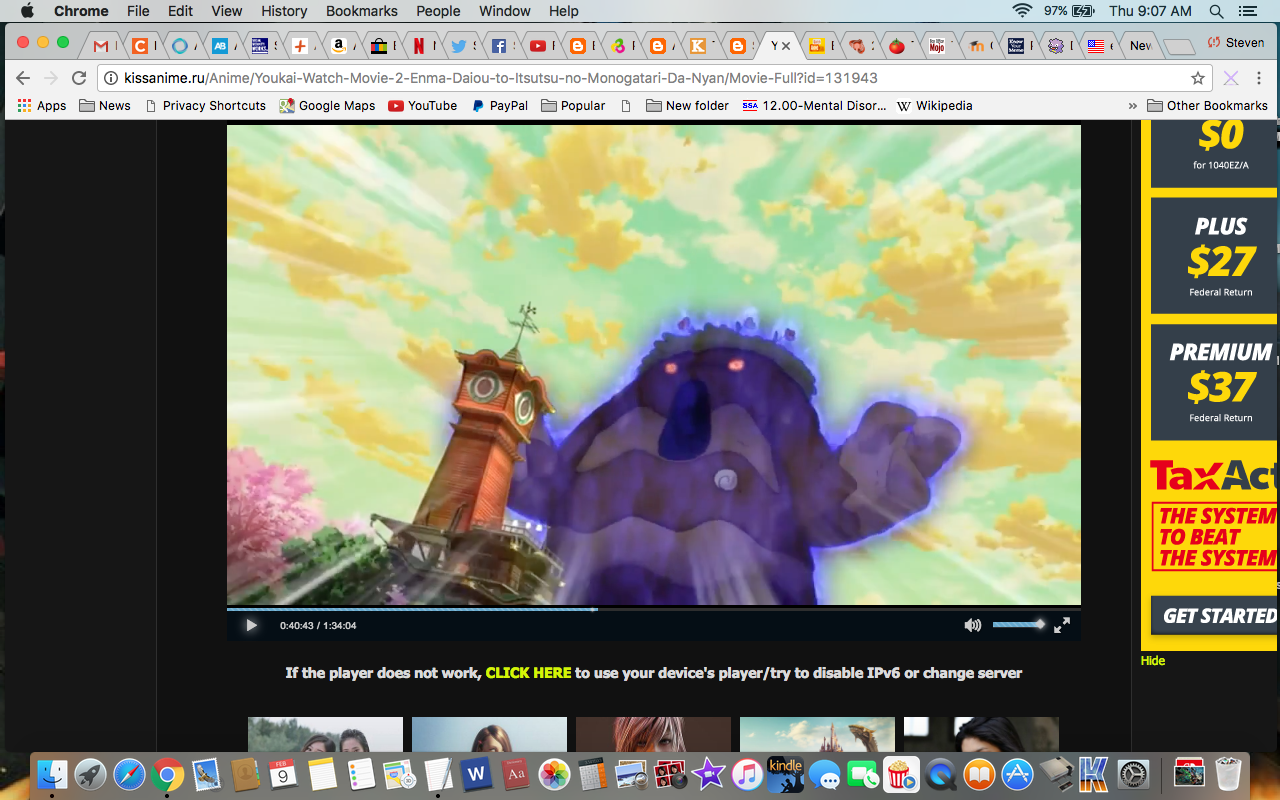The height and width of the screenshot is (800, 1280).
Task: Switch to the Twitter tab
Action: (461, 46)
